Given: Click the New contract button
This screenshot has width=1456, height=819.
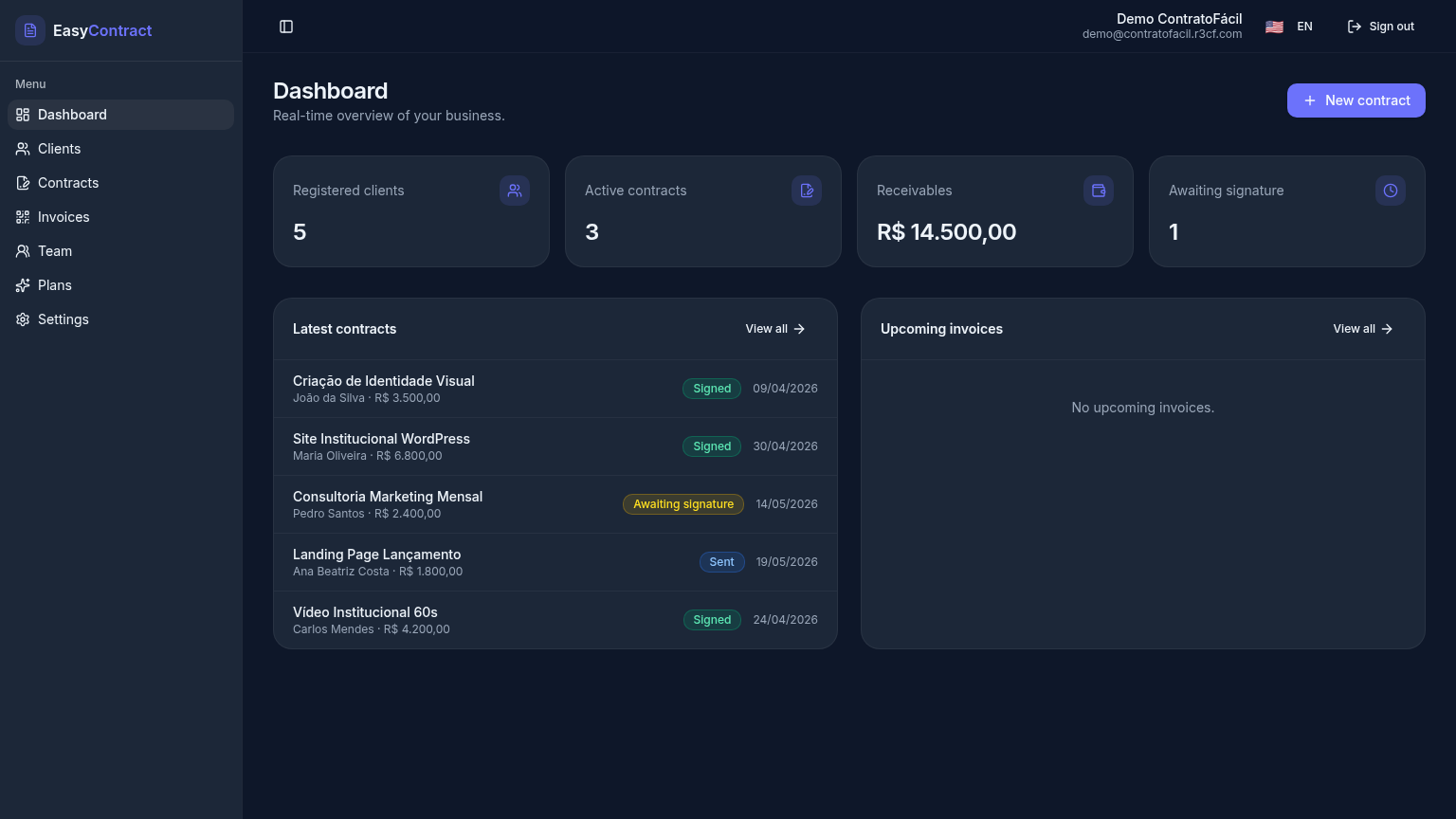Looking at the screenshot, I should coord(1356,100).
